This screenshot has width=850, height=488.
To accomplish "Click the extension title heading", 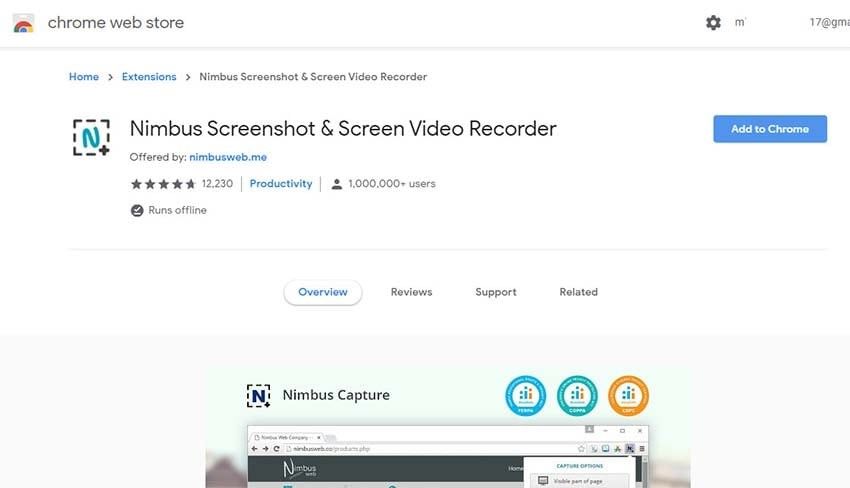I will (x=343, y=129).
